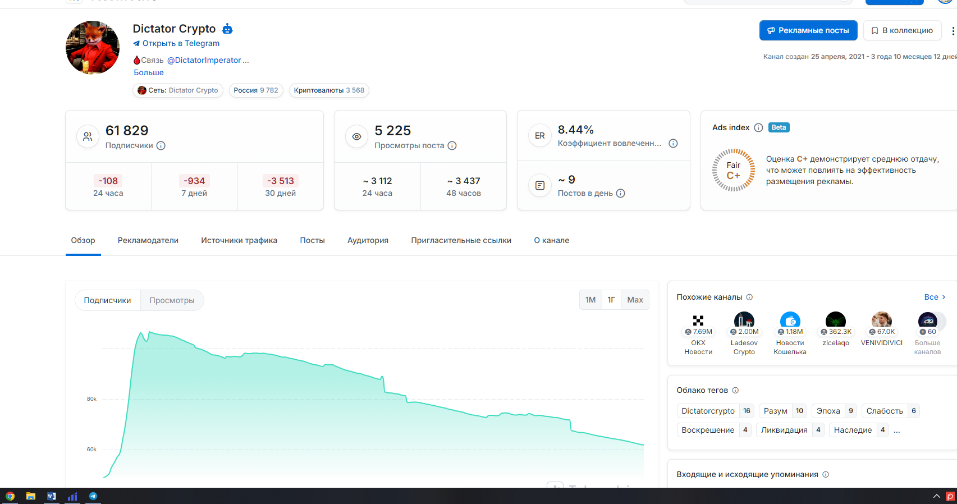Click the Dictatorcrypto 16 tag

click(715, 411)
